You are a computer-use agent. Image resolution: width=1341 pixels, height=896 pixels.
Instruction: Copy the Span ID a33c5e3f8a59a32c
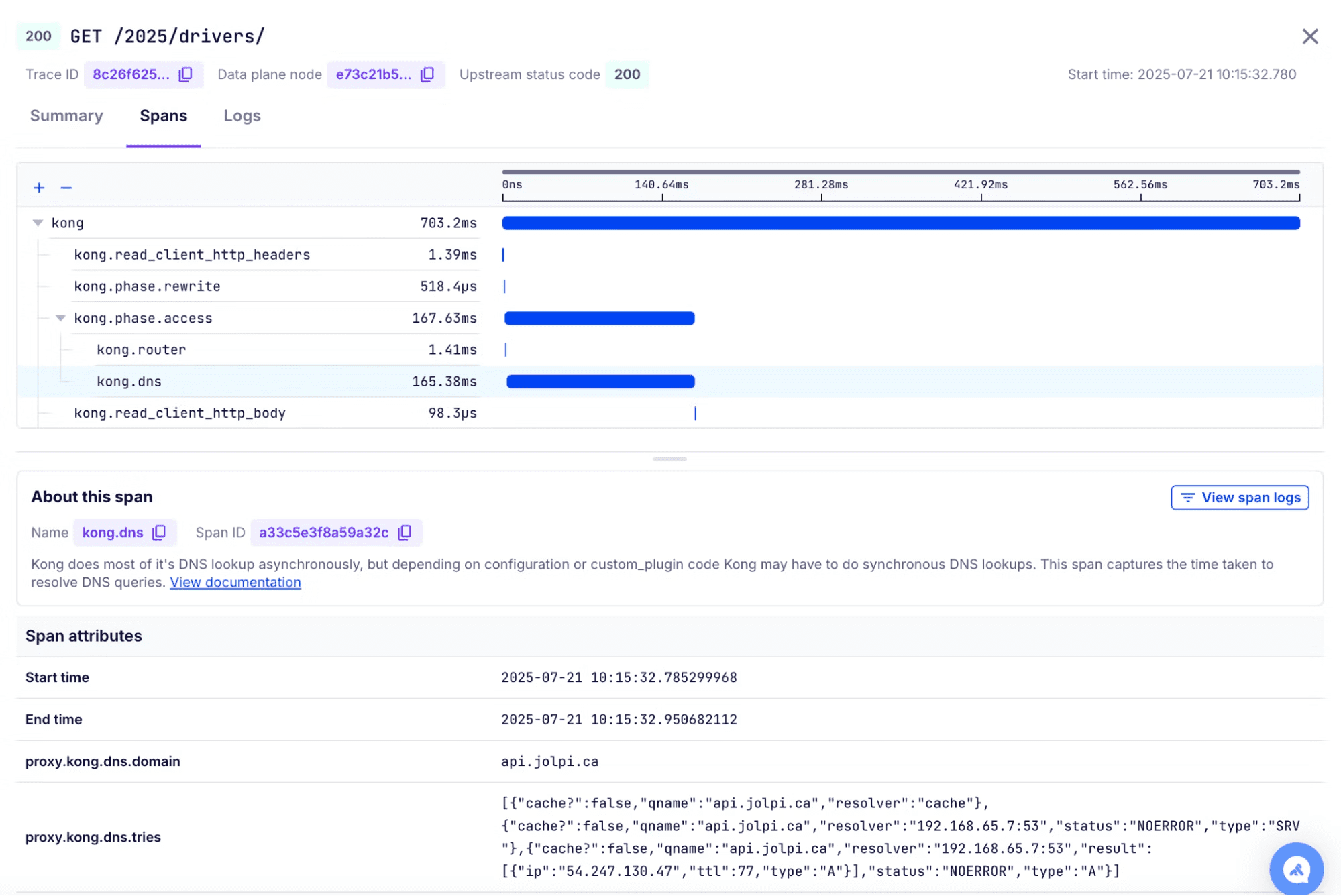tap(405, 533)
